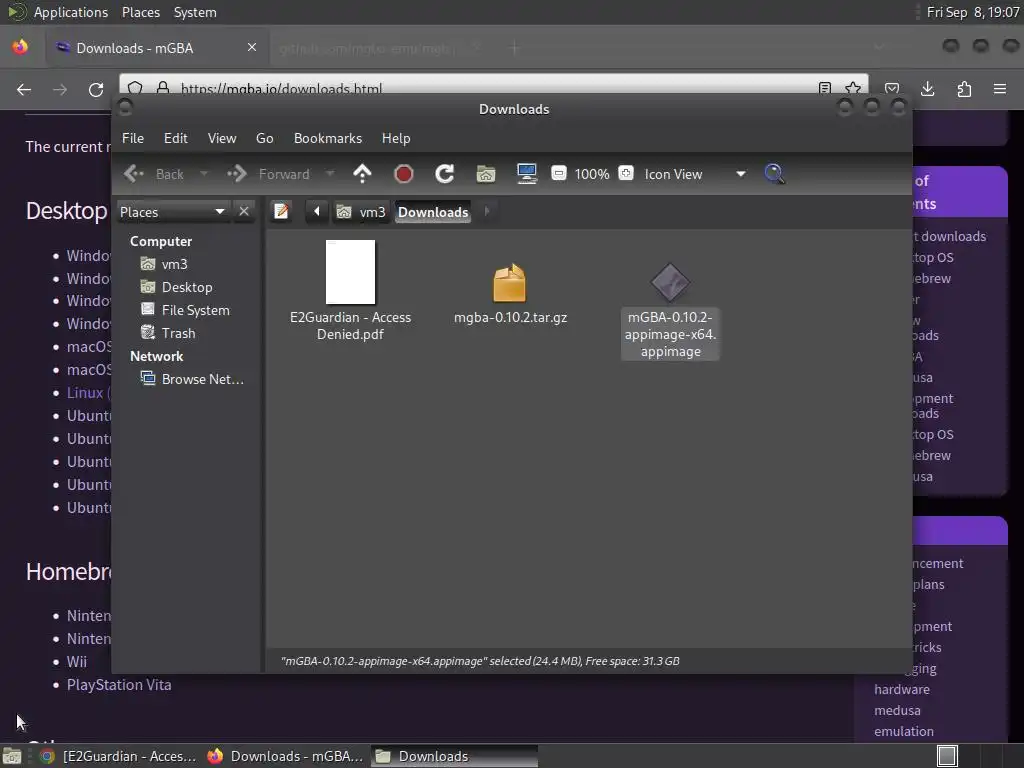Screen dimensions: 1024x768
Task: Reload the mGBA page in Firefox
Action: (x=96, y=89)
